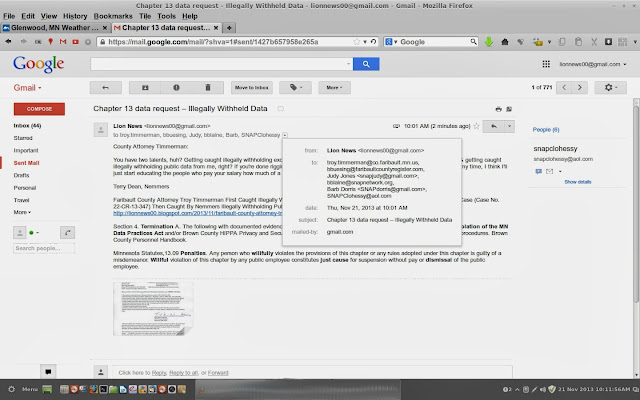The width and height of the screenshot is (640, 400).
Task: Open the History menu
Action: tap(75, 16)
